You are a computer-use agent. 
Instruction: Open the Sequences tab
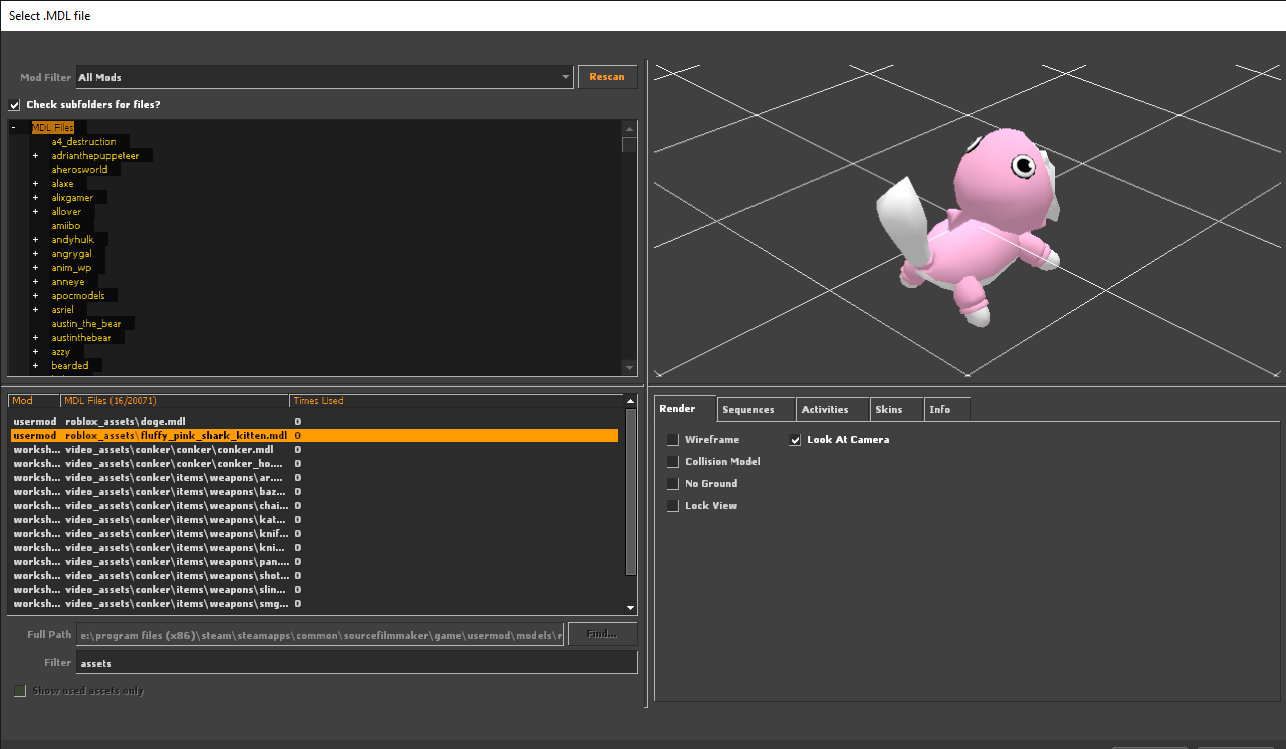point(757,410)
